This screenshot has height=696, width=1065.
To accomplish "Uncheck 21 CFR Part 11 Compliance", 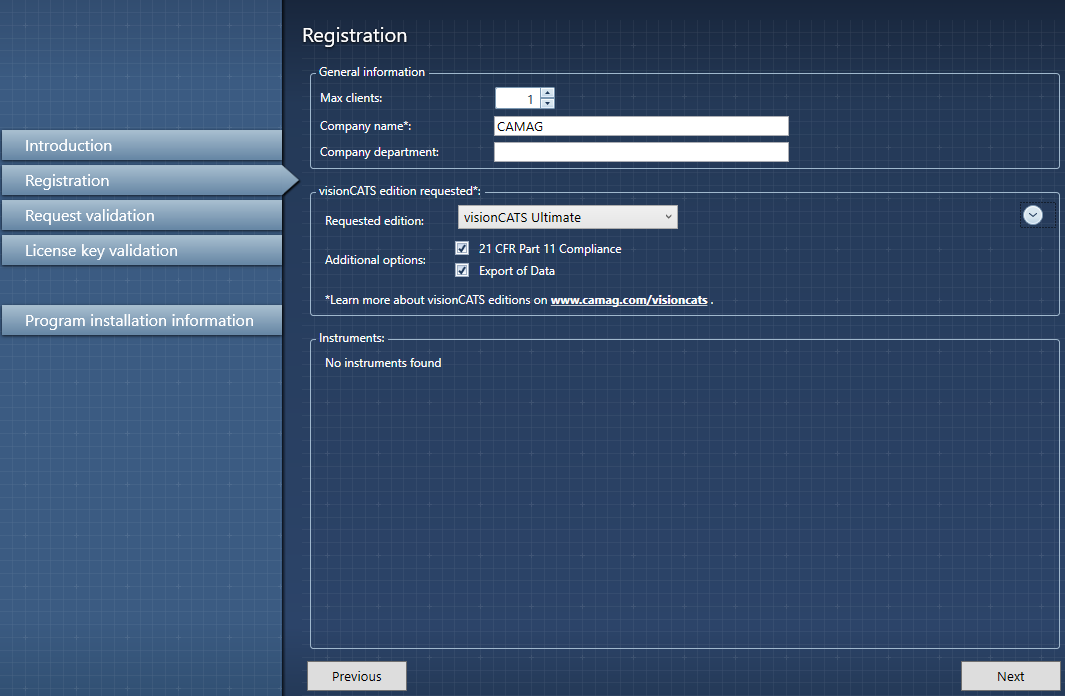I will click(x=462, y=249).
